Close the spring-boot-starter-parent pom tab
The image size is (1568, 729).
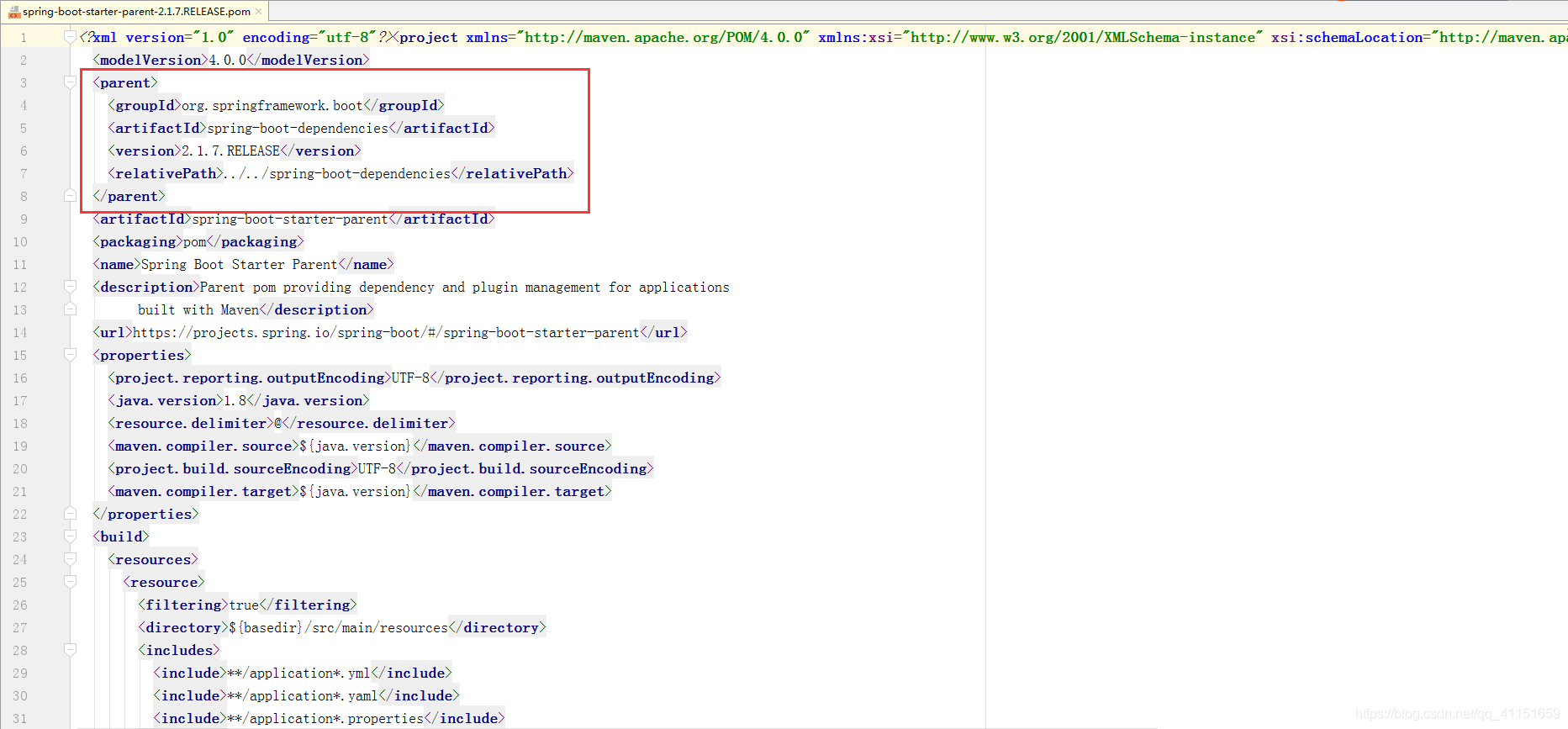[x=259, y=12]
